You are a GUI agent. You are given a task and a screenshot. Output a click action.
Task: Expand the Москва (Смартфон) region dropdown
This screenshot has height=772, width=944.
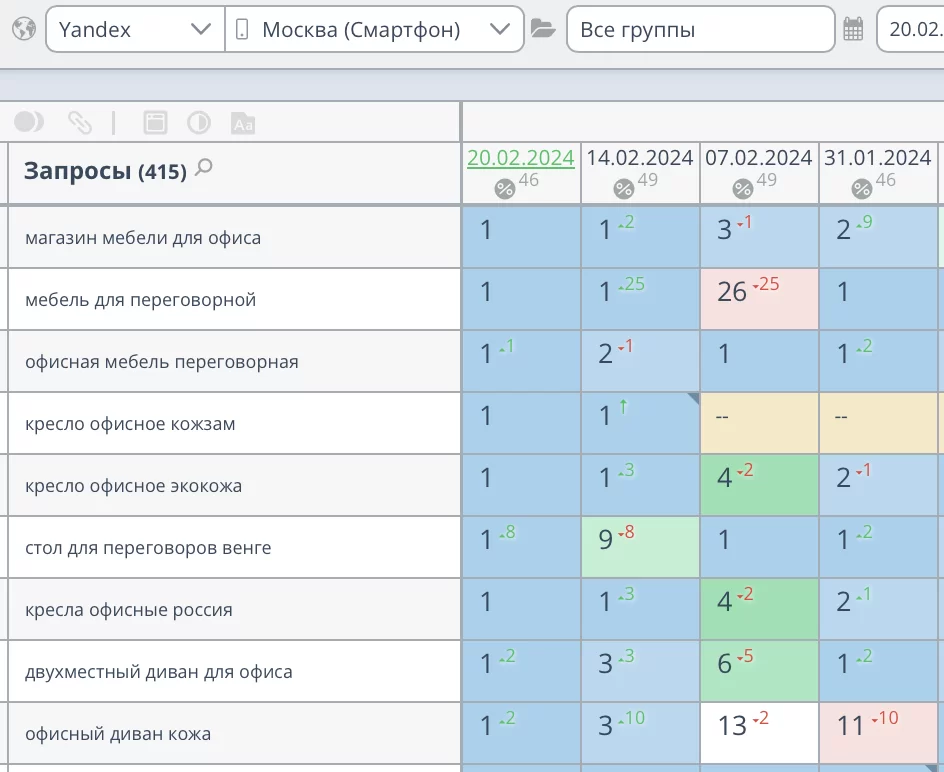[x=374, y=29]
